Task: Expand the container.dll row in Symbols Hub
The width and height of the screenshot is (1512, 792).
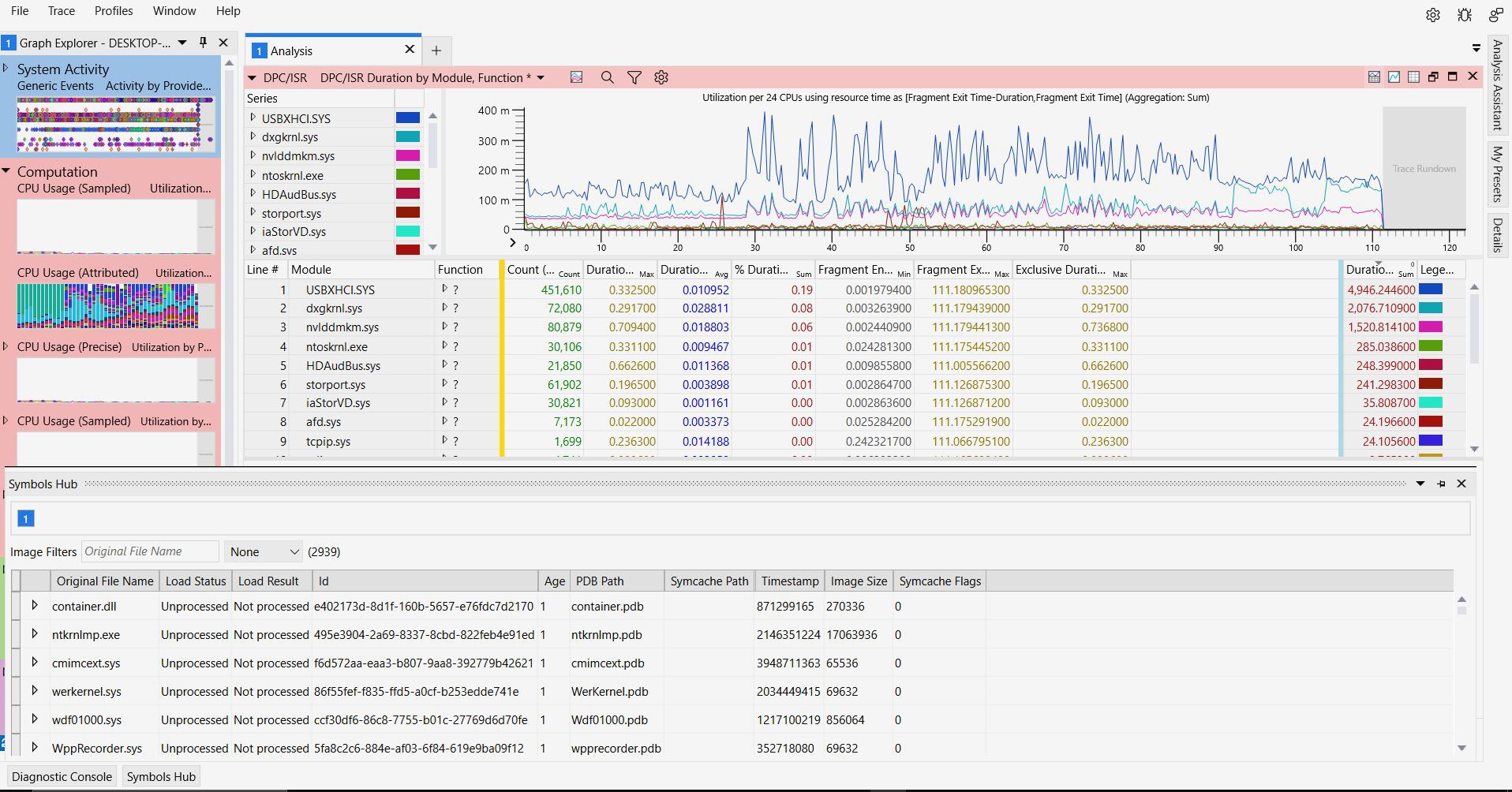Action: [35, 606]
